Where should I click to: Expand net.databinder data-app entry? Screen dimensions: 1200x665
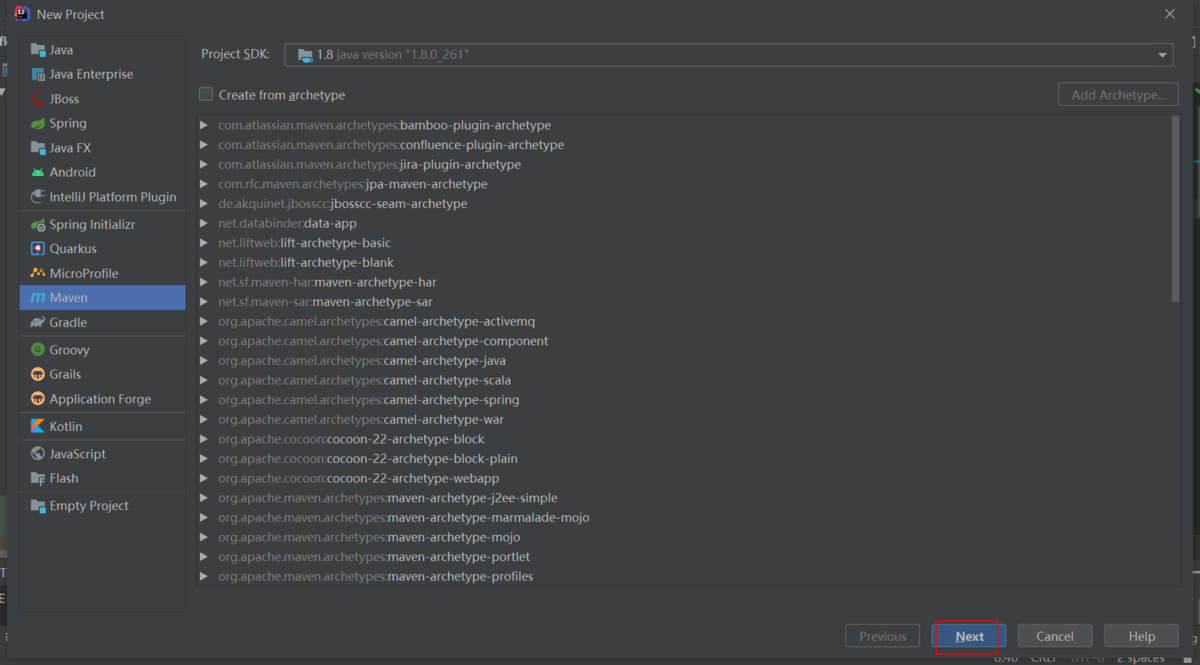[x=204, y=223]
